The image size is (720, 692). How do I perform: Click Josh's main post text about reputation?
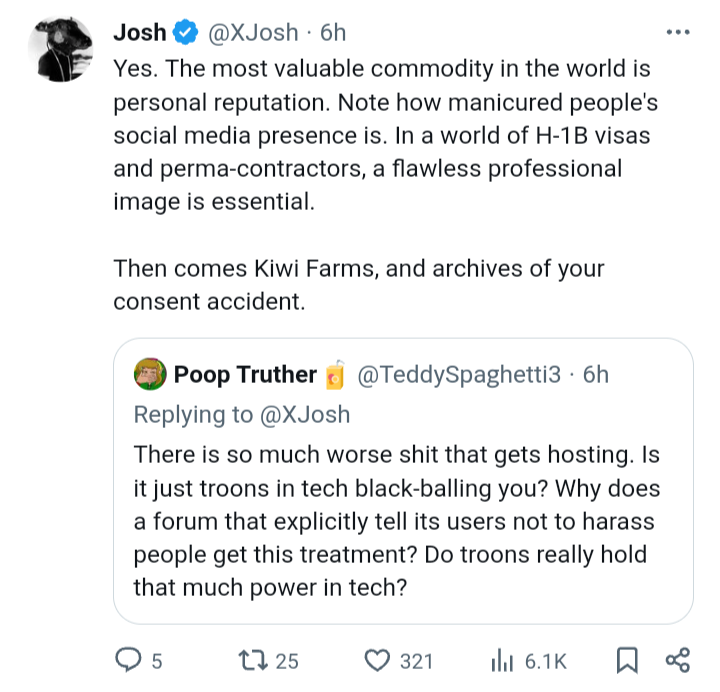[x=380, y=135]
